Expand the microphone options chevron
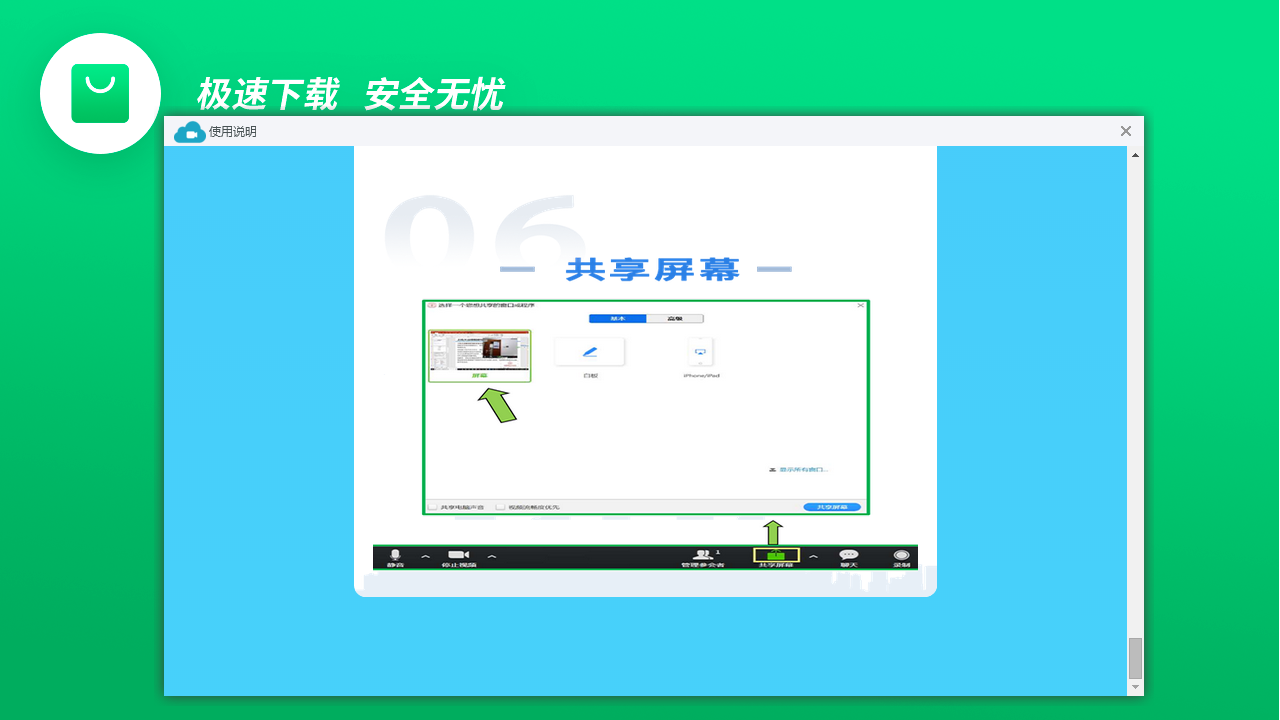 pos(424,557)
